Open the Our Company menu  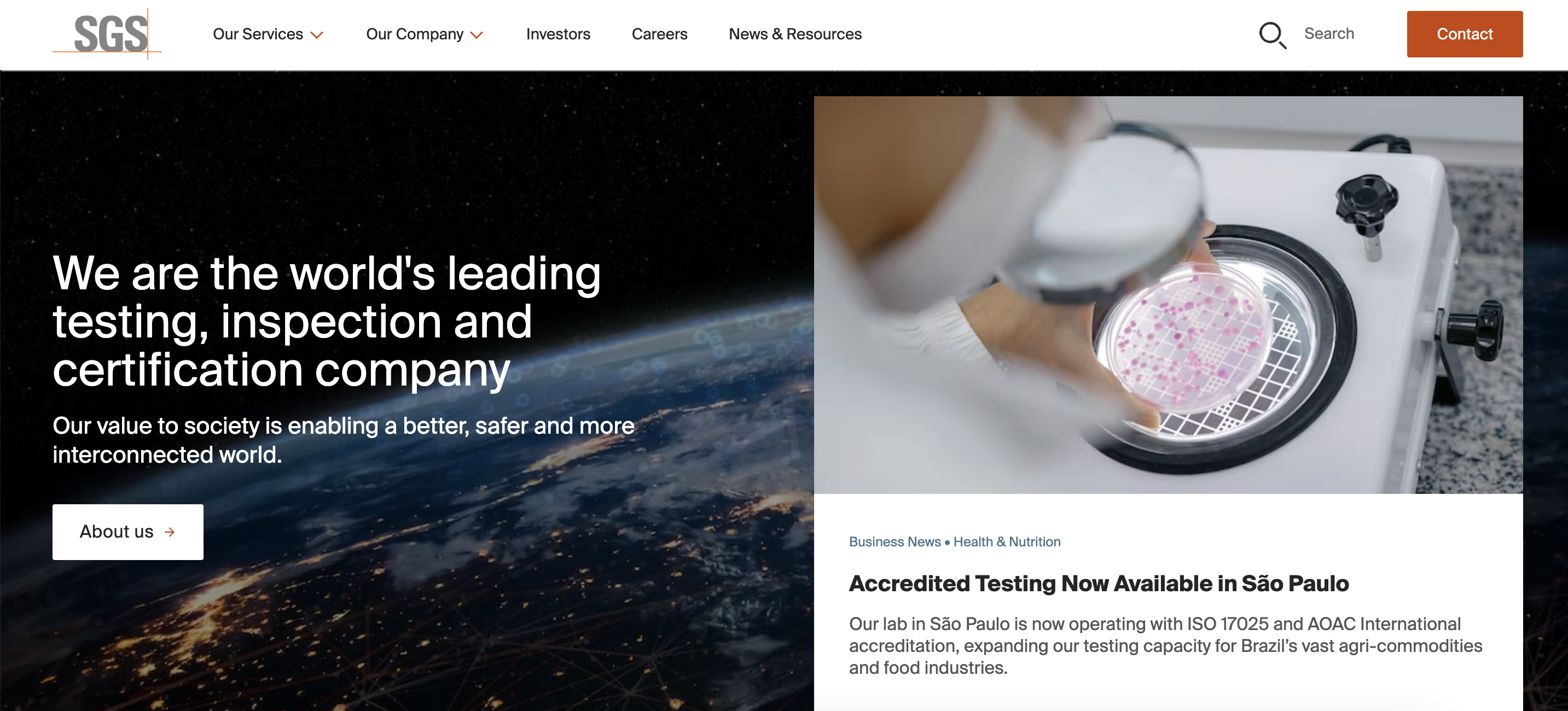click(425, 34)
